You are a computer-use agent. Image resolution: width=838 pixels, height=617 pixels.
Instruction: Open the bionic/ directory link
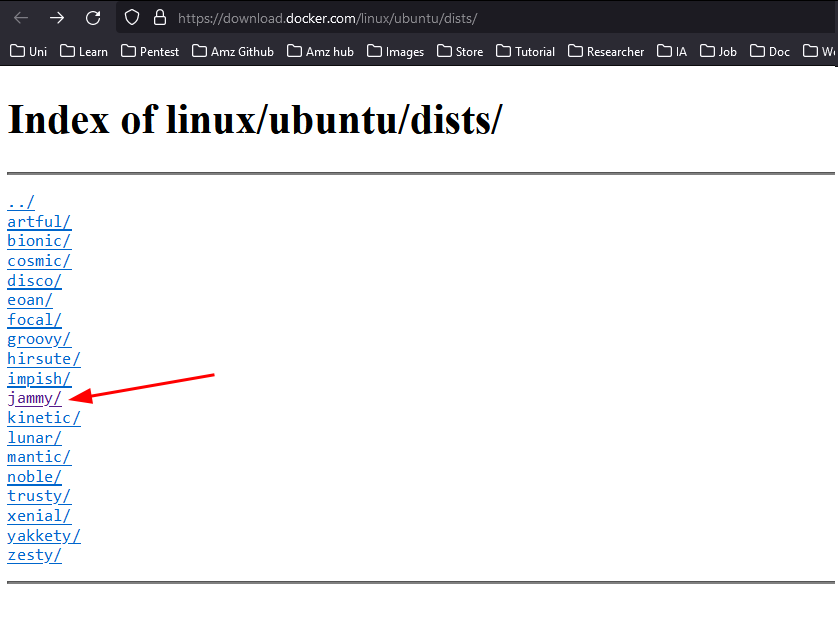(x=39, y=241)
